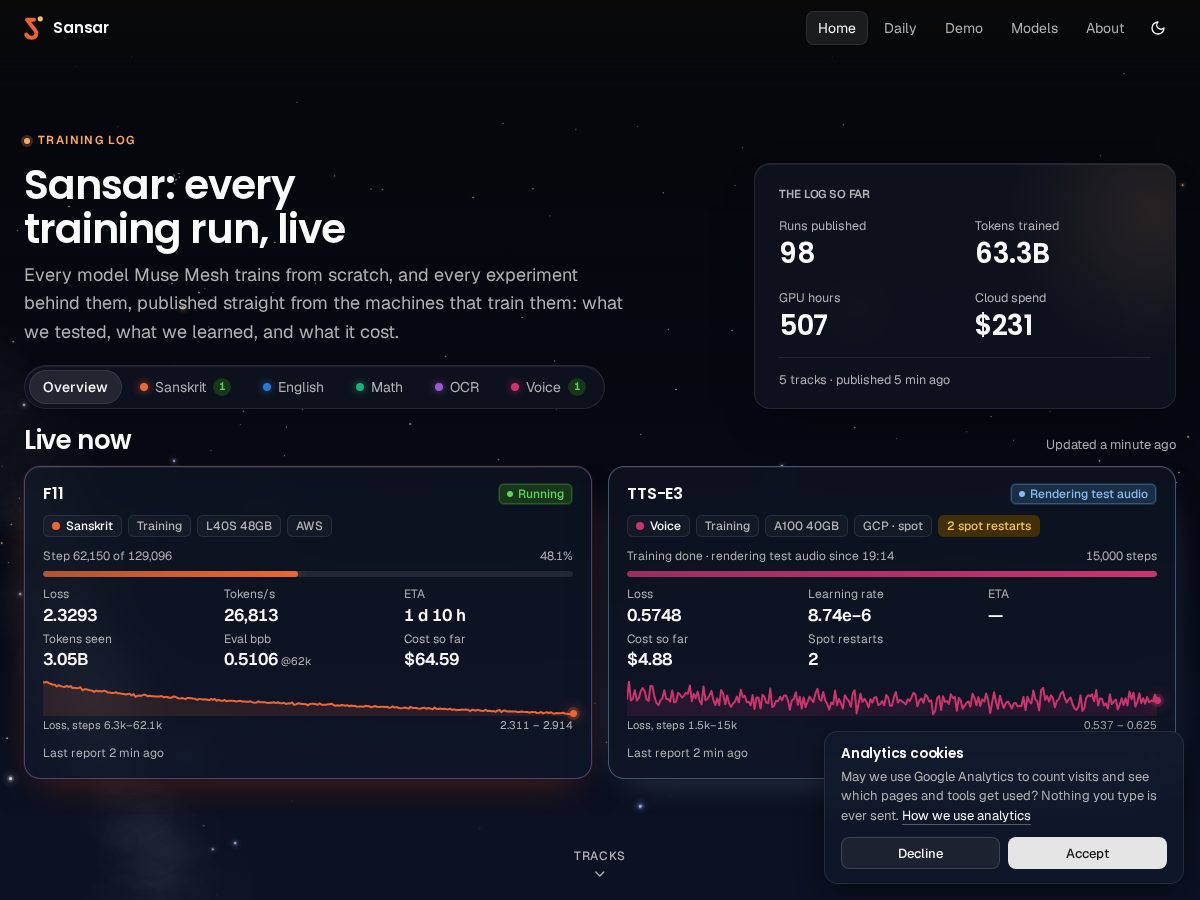Click the F11 loss sparkline chart
Image resolution: width=1200 pixels, height=900 pixels.
click(x=308, y=698)
